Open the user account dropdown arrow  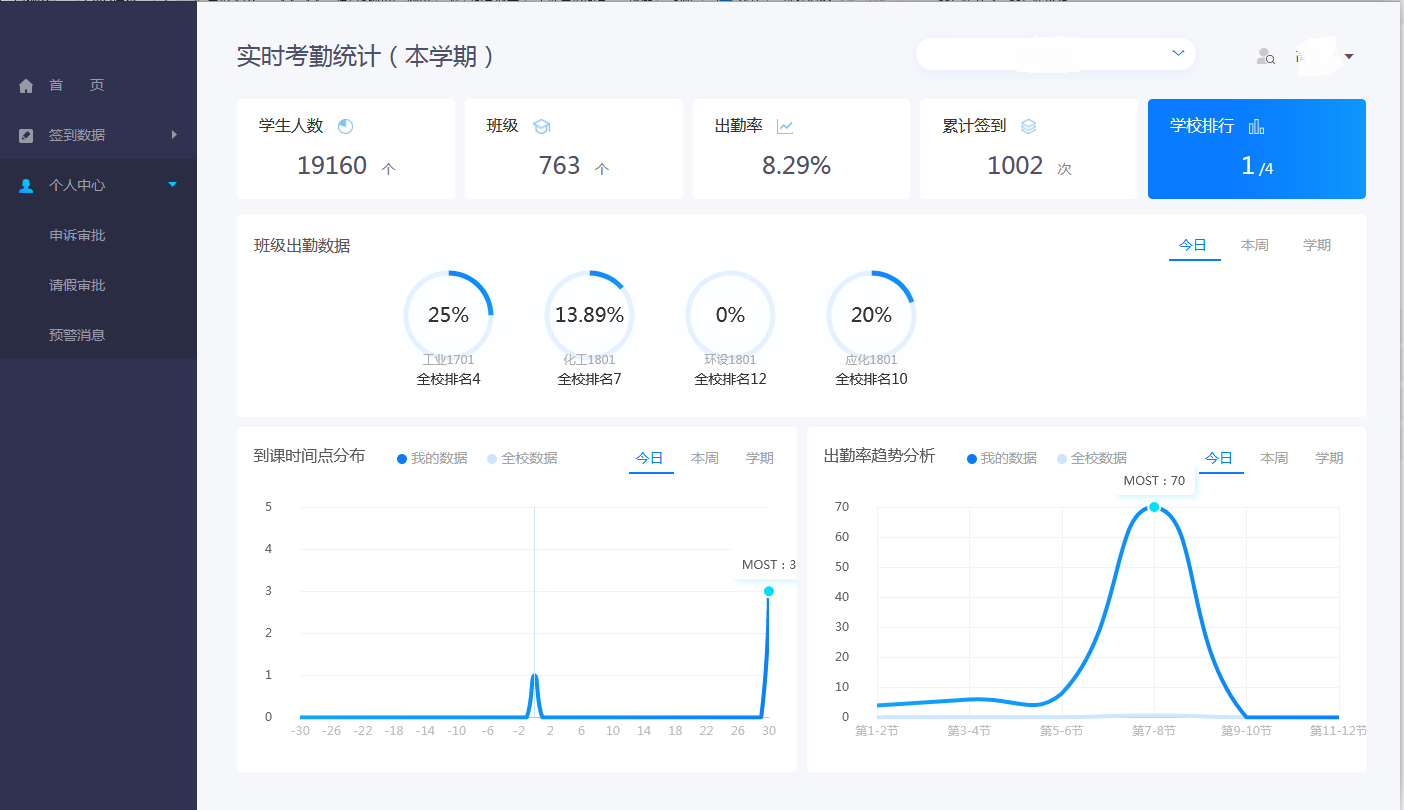1349,57
